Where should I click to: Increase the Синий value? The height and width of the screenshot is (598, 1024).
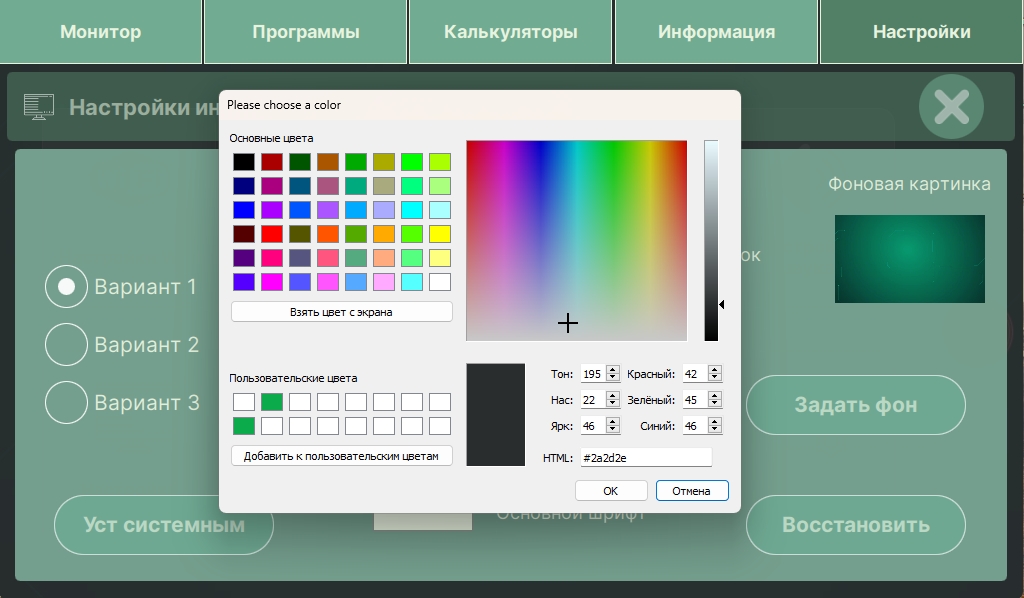point(714,422)
